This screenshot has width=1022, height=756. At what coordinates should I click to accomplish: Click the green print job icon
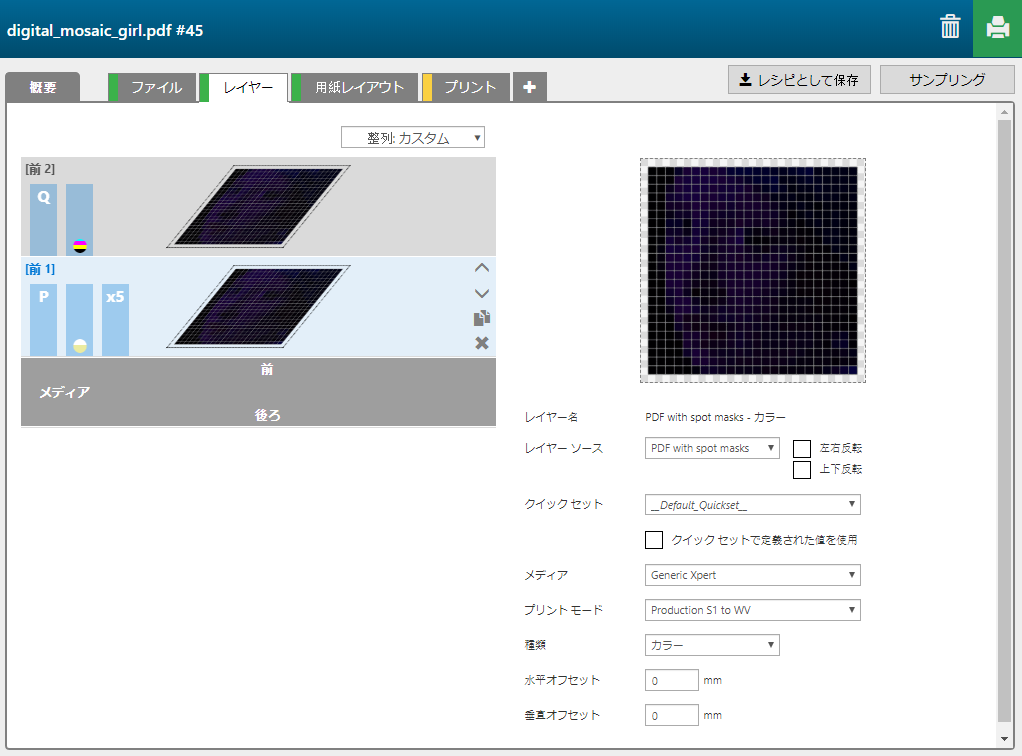[997, 28]
